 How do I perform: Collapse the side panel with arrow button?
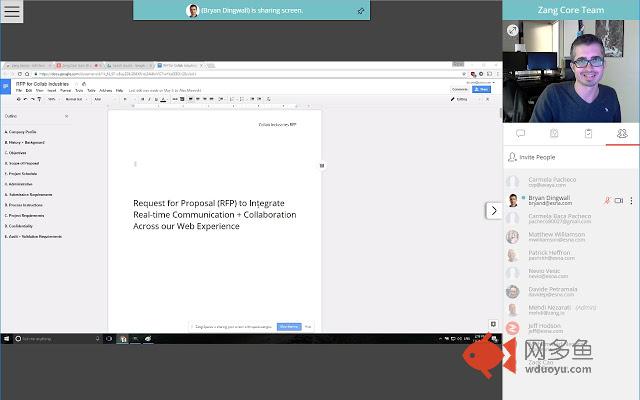493,210
